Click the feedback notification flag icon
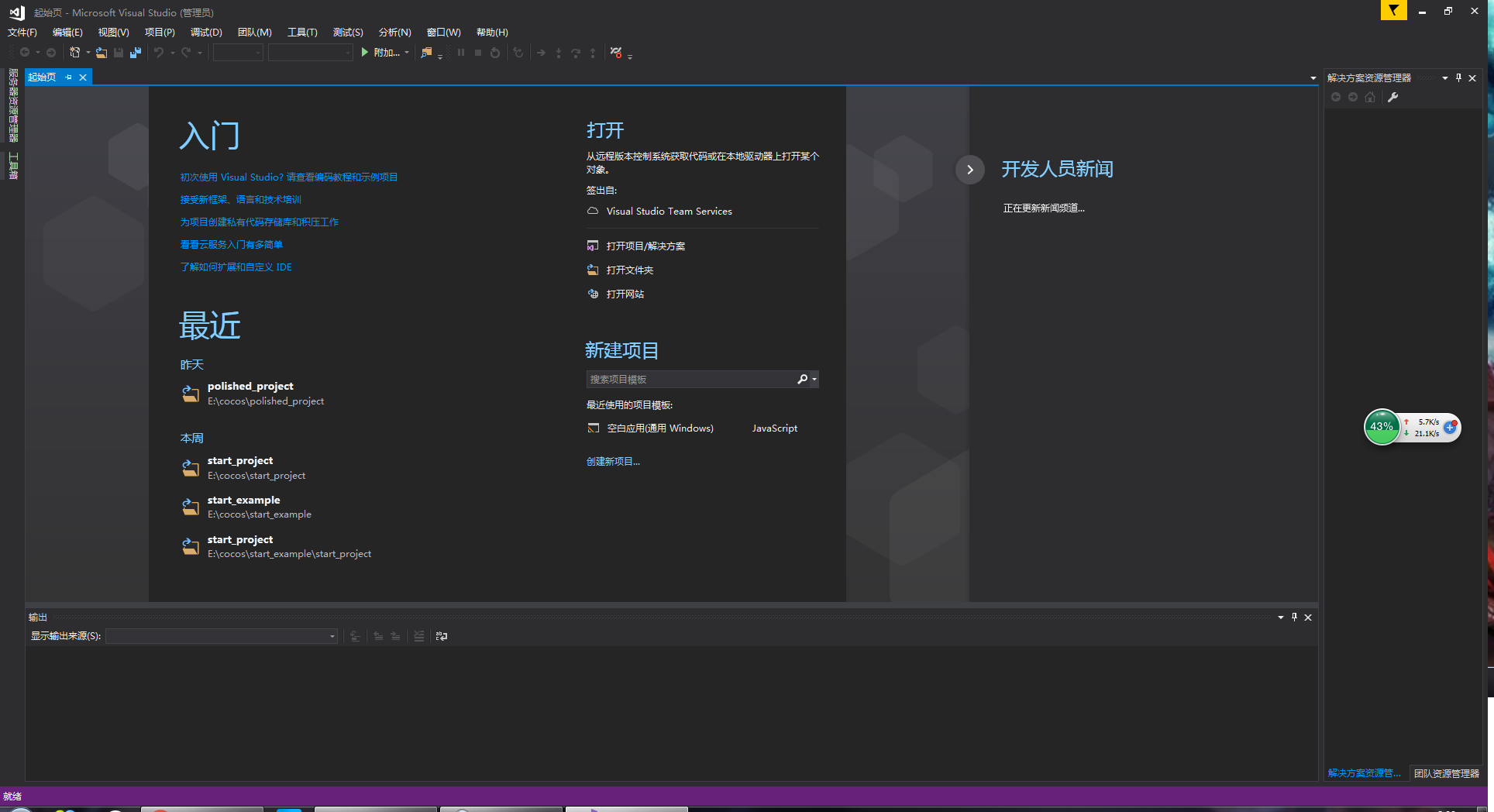Image resolution: width=1494 pixels, height=812 pixels. (x=1393, y=10)
